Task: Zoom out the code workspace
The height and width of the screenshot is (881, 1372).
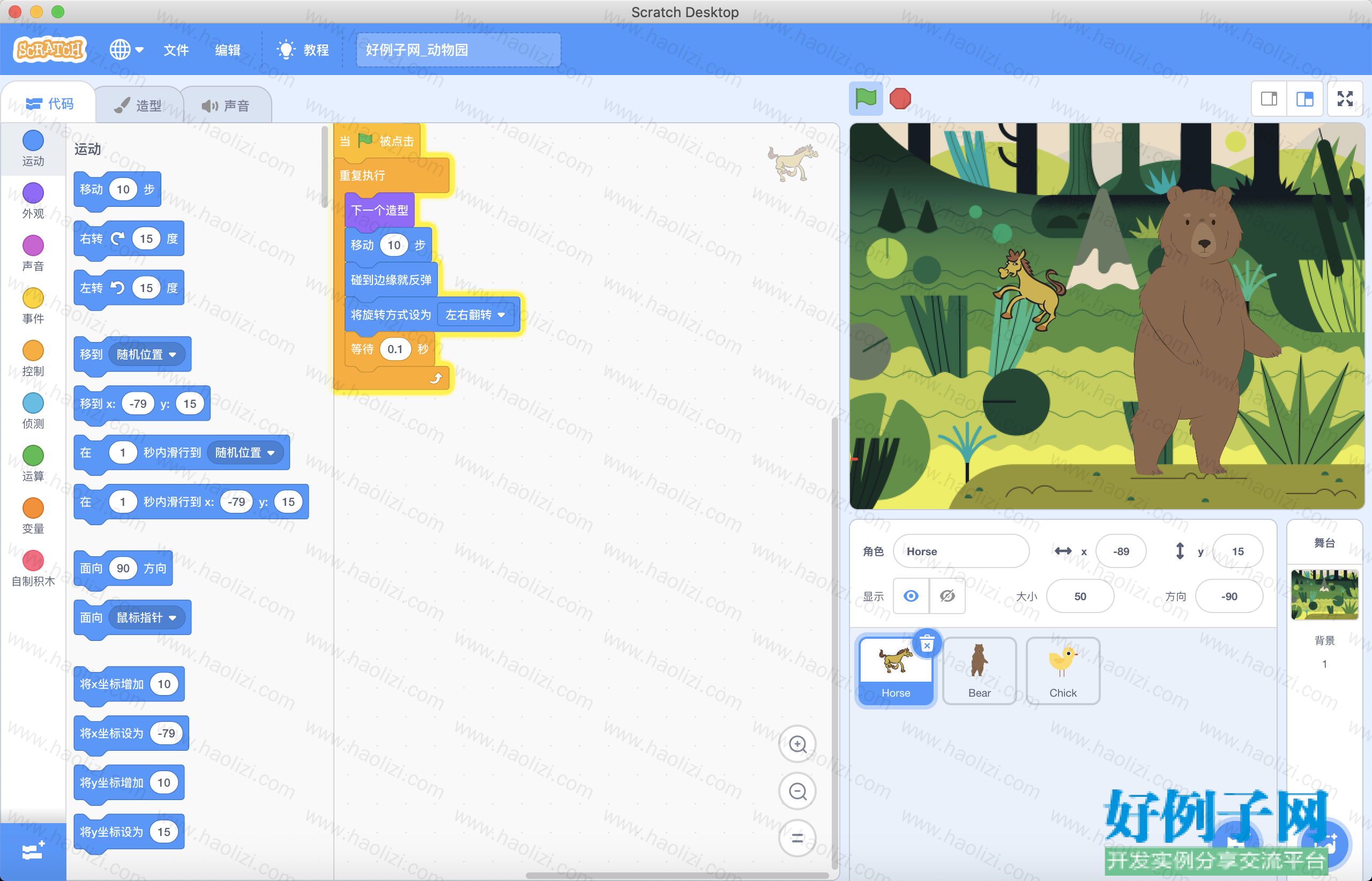Action: (x=797, y=791)
